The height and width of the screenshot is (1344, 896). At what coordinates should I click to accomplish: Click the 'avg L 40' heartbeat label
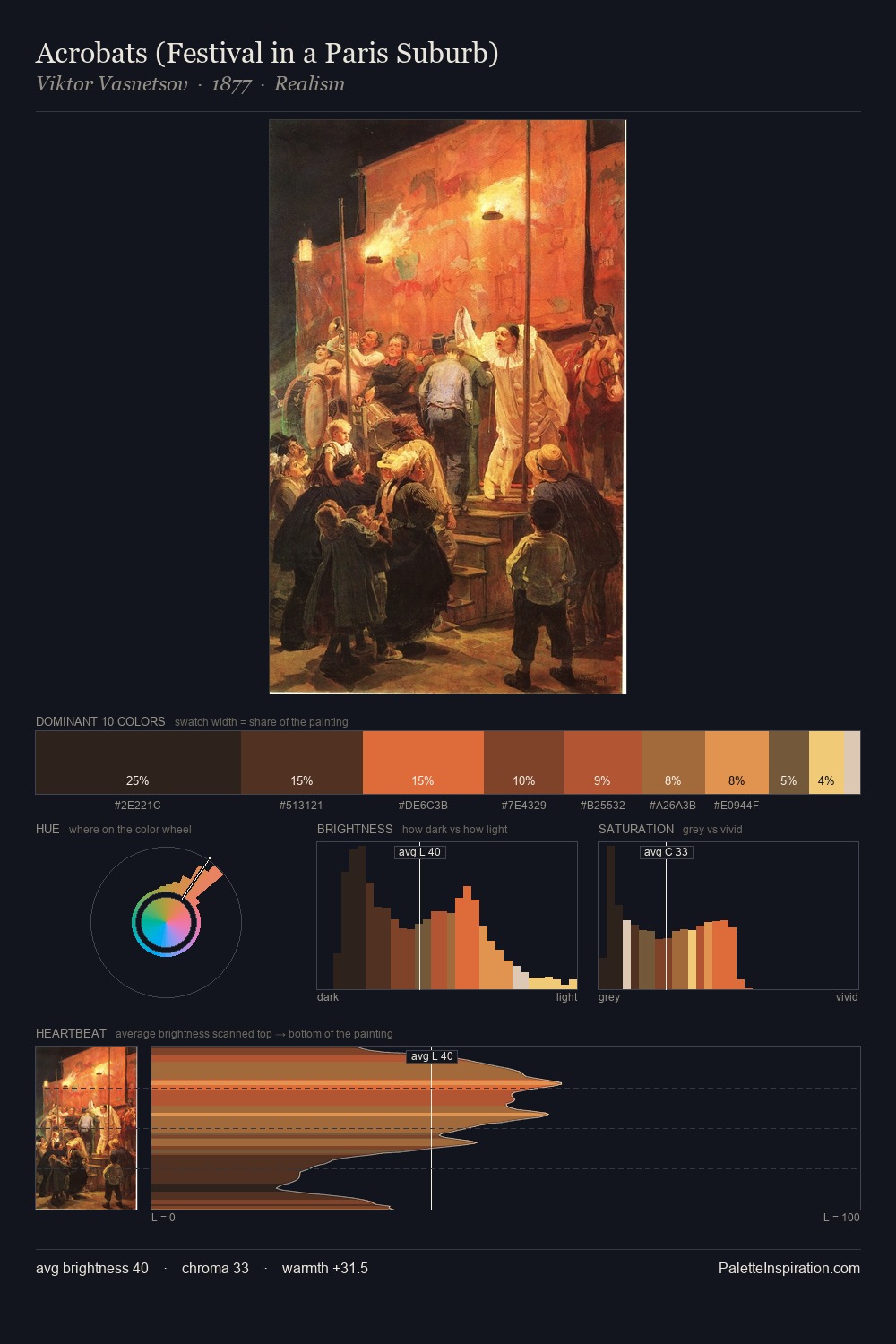click(432, 1056)
